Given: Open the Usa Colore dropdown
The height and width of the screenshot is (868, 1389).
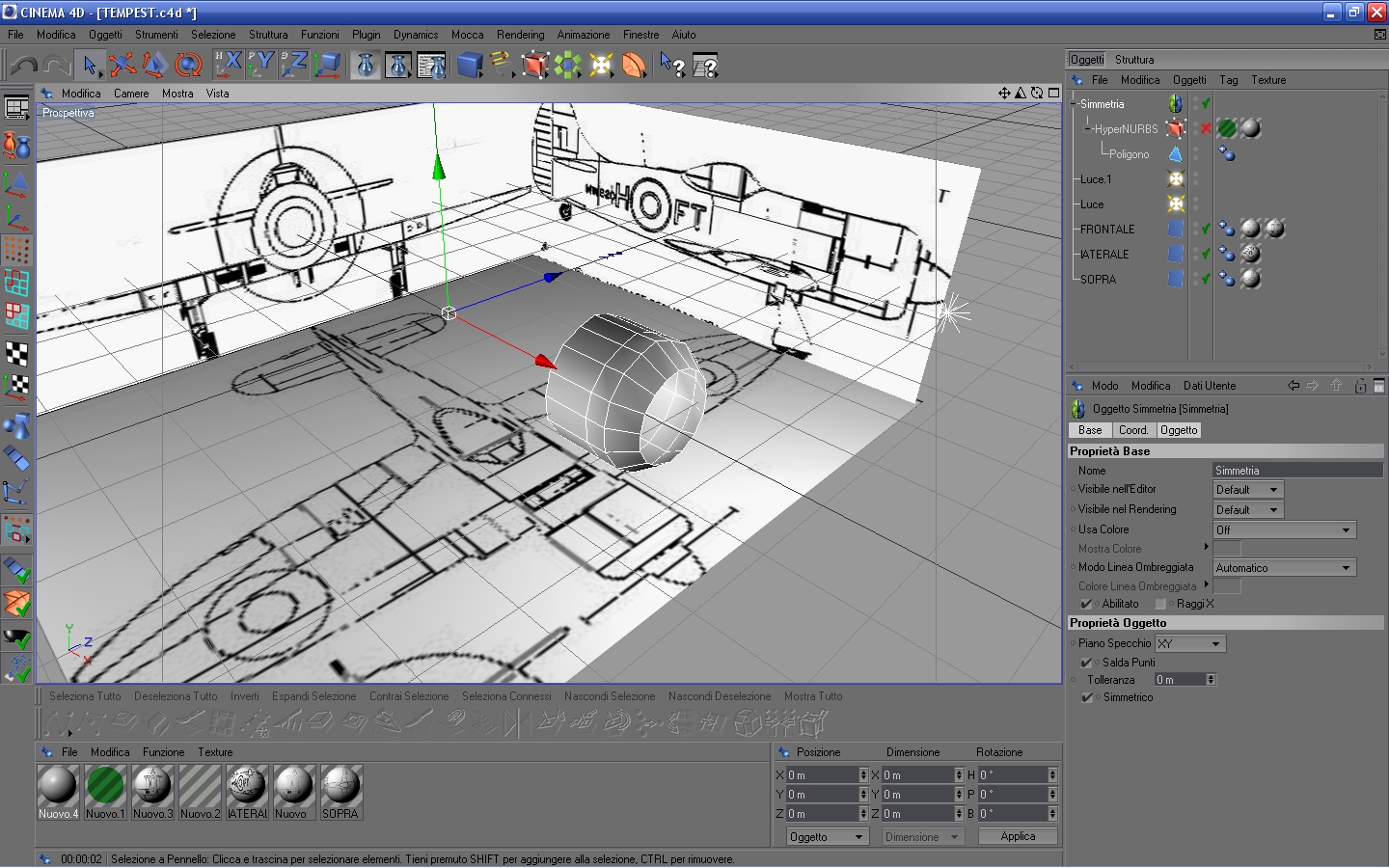Looking at the screenshot, I should (1285, 530).
